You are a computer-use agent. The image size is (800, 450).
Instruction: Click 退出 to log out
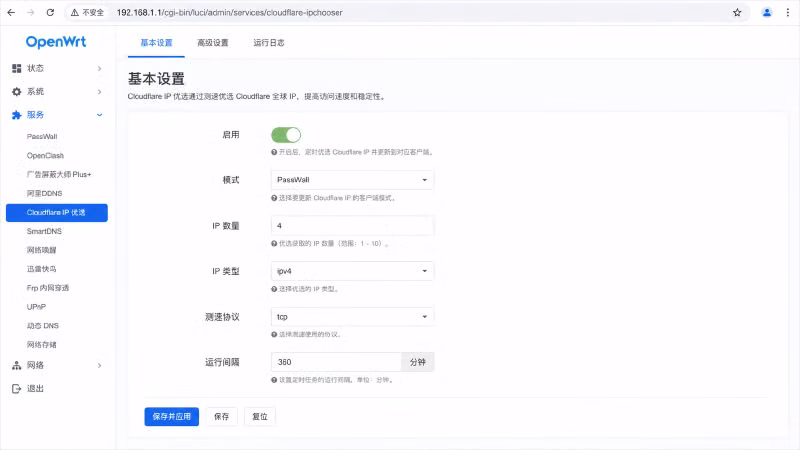click(x=35, y=389)
